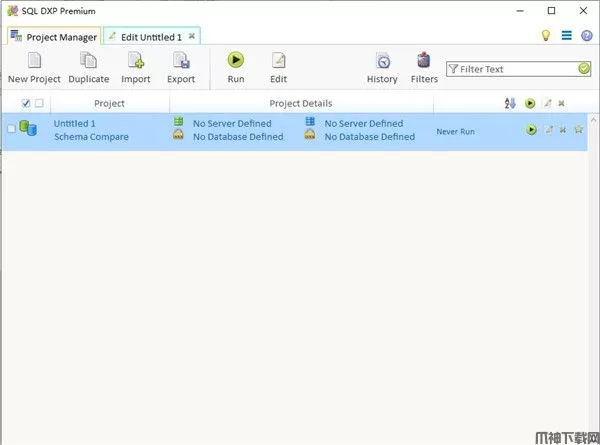Delete Untitled 1 using row X icon
This screenshot has width=600, height=445.
pos(562,130)
